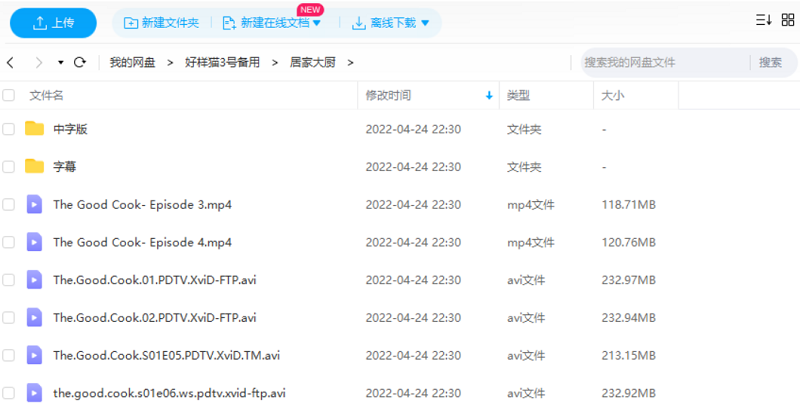Image resolution: width=800 pixels, height=410 pixels.
Task: Click the 中字版 folder icon
Action: (35, 129)
